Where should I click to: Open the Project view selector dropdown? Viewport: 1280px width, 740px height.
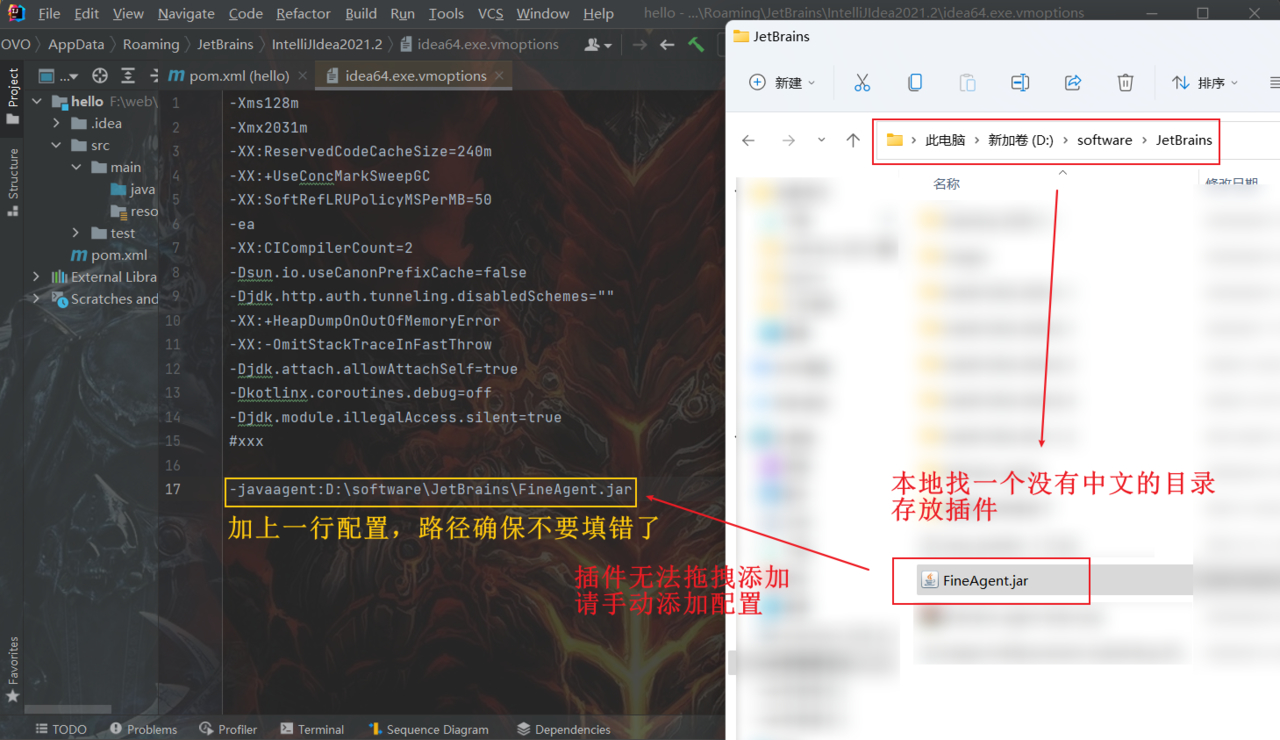pos(58,76)
